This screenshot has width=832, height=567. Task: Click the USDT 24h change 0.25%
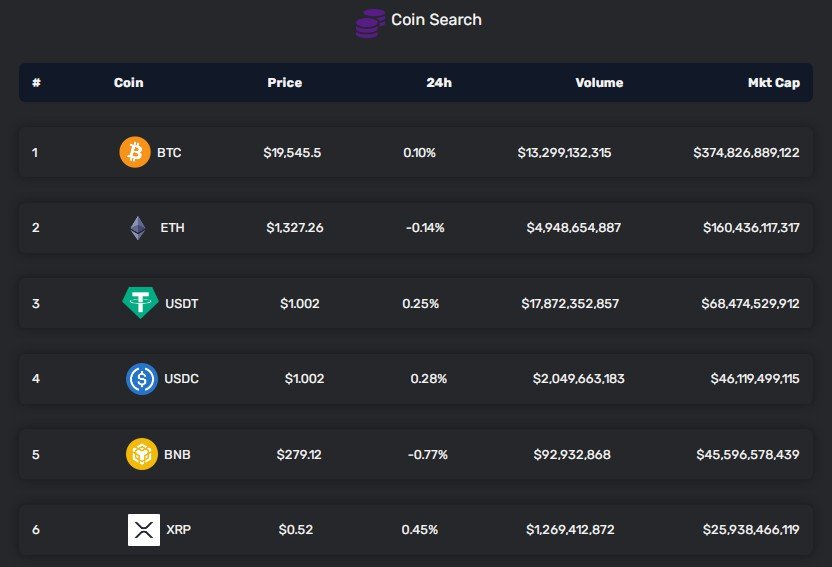(x=420, y=303)
